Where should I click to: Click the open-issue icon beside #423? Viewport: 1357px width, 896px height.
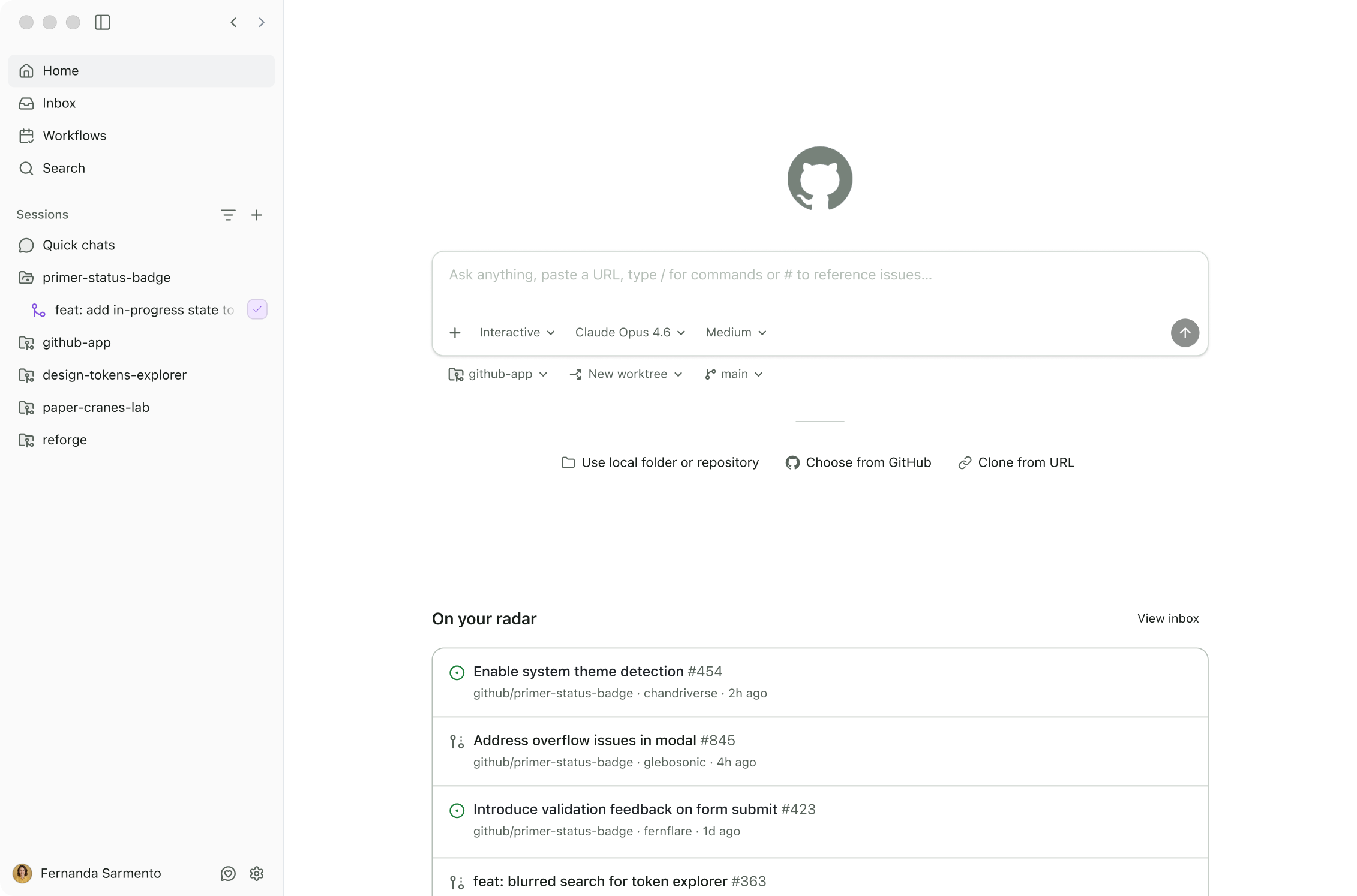click(x=457, y=811)
